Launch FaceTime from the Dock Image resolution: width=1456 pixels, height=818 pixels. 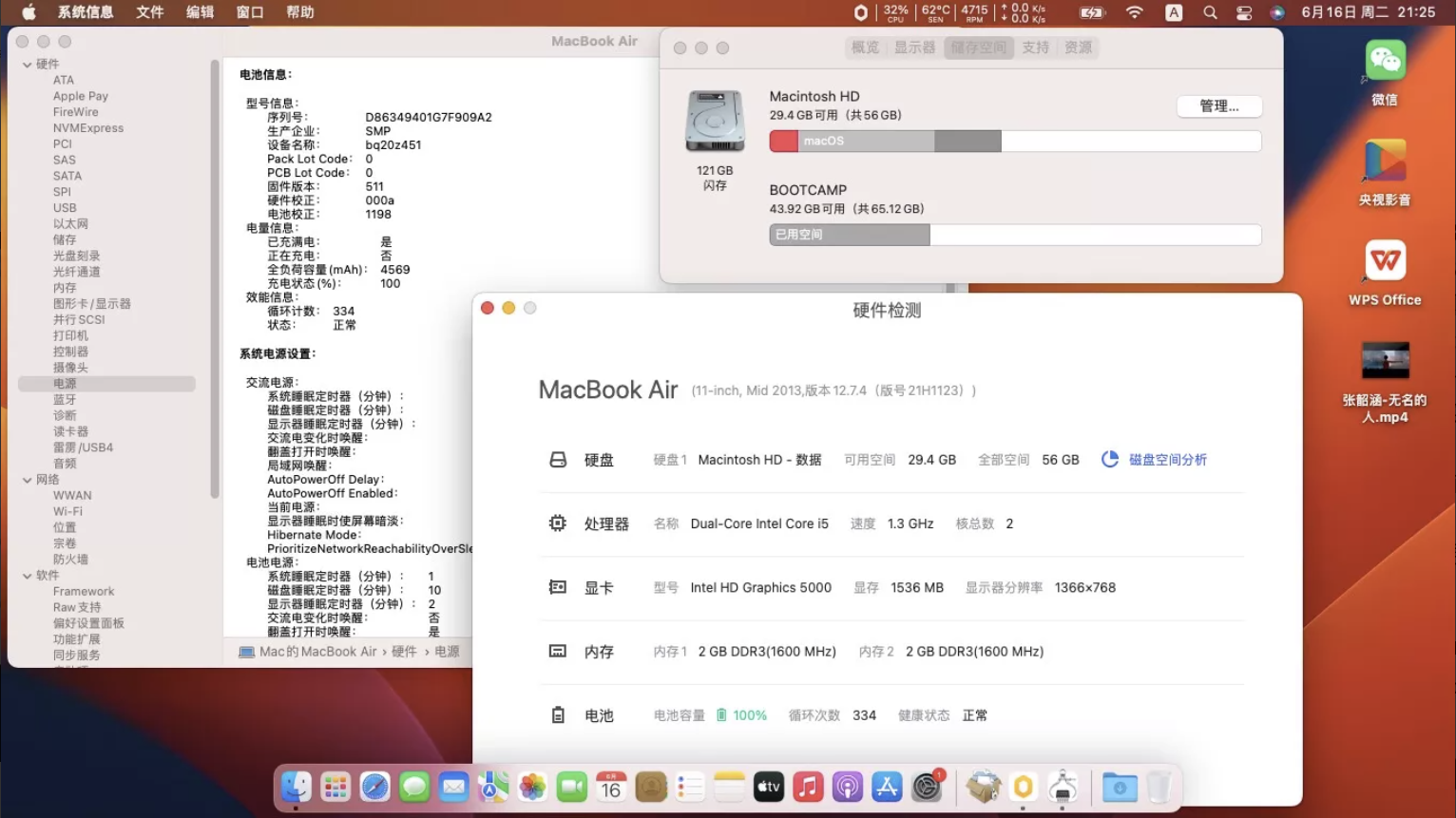pyautogui.click(x=572, y=787)
